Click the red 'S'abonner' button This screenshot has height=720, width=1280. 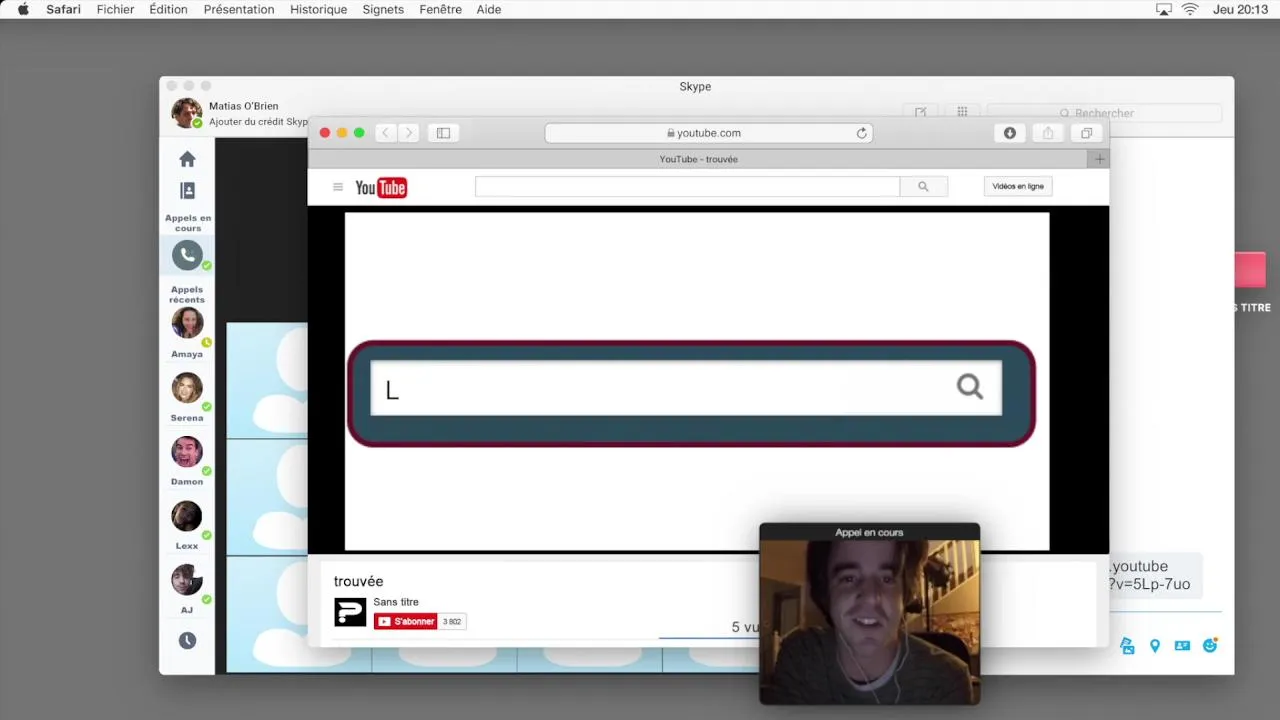tap(405, 621)
